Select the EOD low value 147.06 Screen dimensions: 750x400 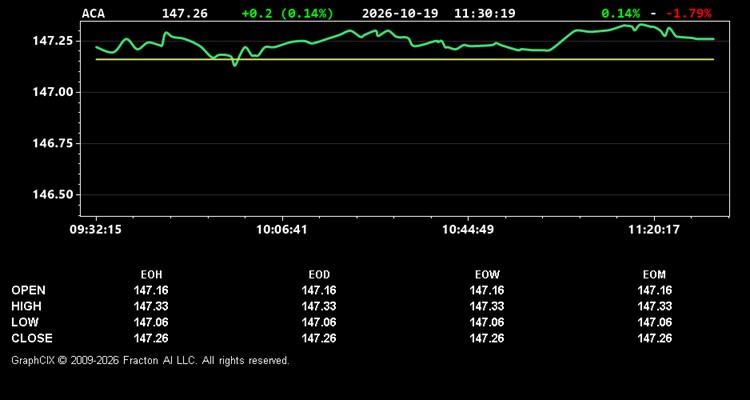tap(319, 322)
